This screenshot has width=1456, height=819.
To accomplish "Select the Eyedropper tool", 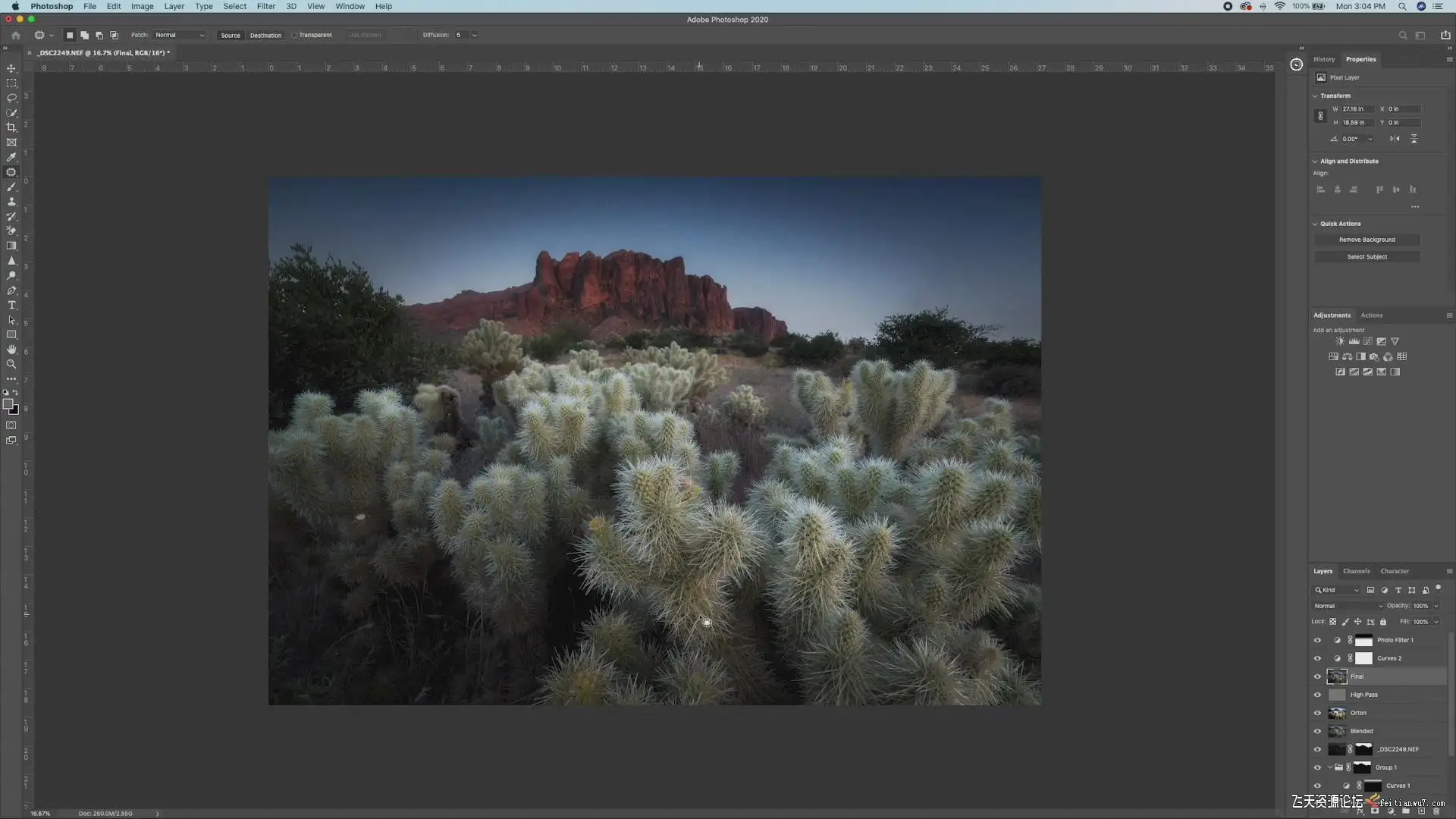I will pyautogui.click(x=11, y=157).
